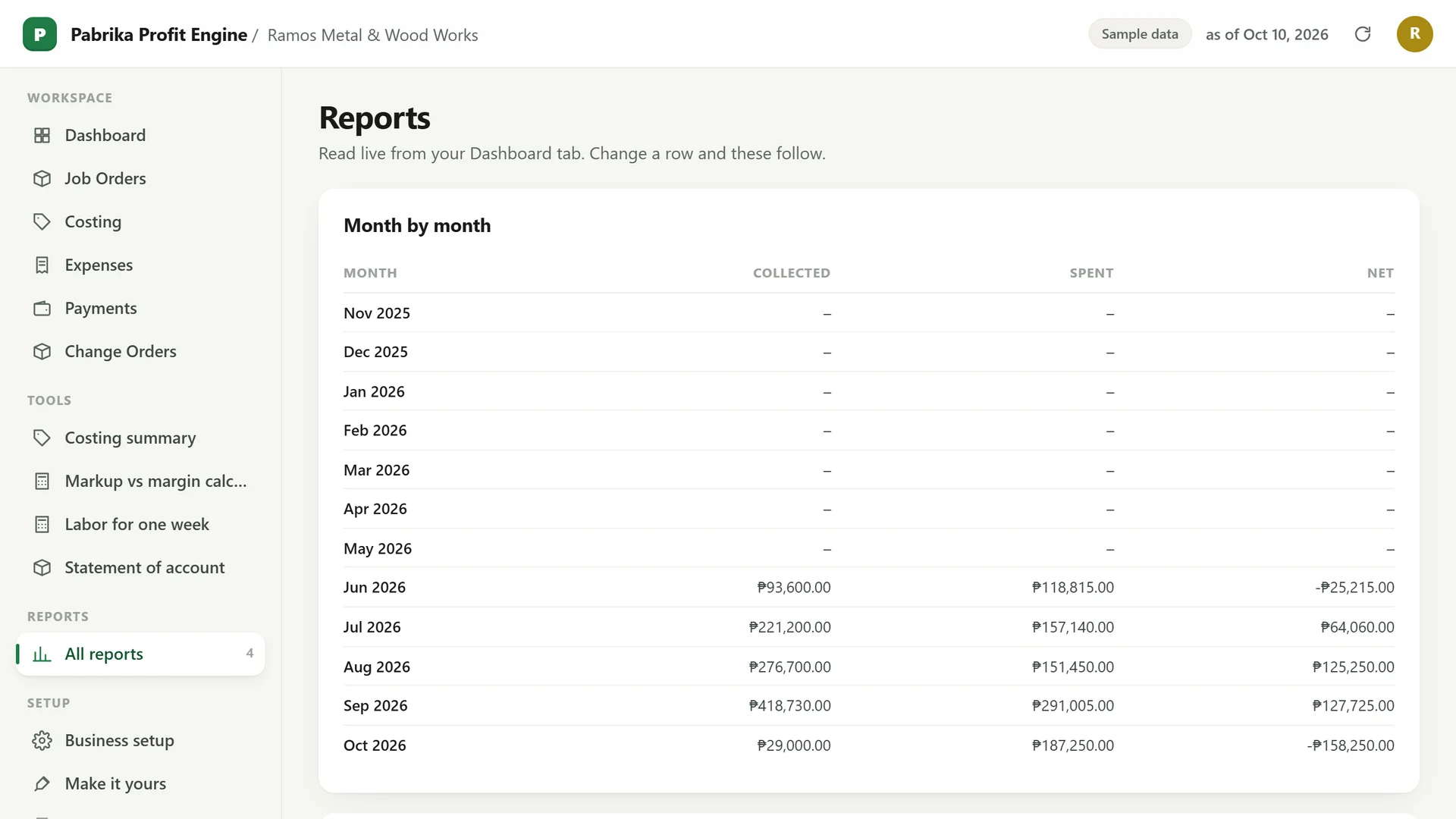
Task: Select the Jun 2026 month row label
Action: (x=374, y=587)
